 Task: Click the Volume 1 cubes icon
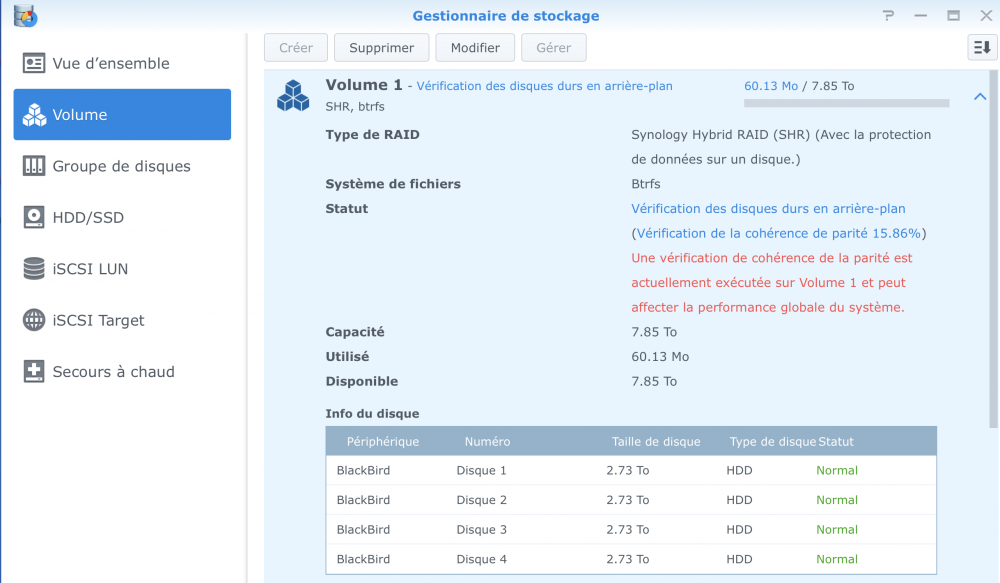click(x=294, y=96)
